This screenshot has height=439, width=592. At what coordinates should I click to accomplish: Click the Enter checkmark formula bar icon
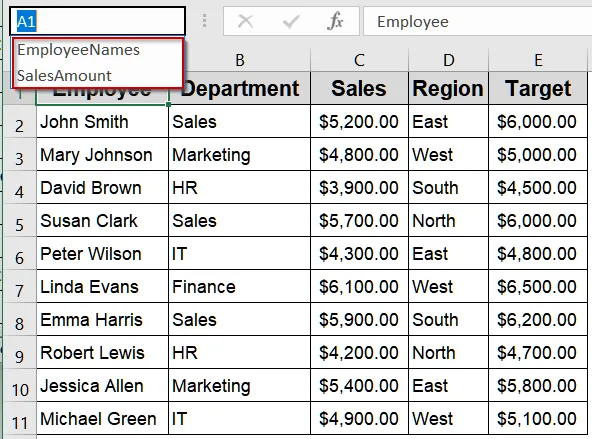291,21
